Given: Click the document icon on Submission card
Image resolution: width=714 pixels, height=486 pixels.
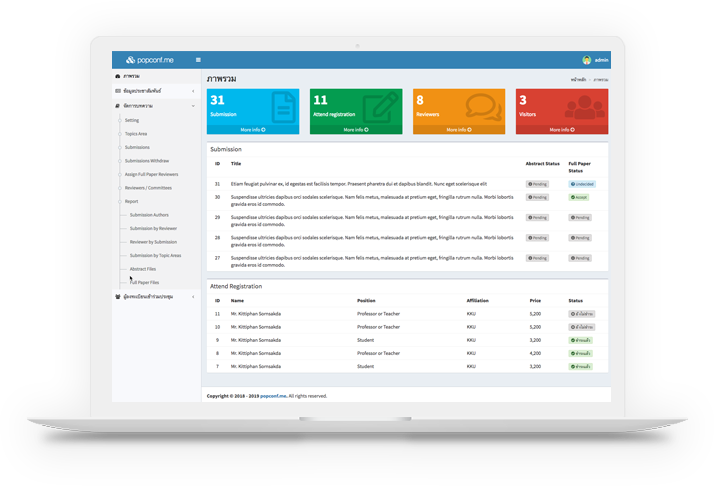Looking at the screenshot, I should point(283,107).
